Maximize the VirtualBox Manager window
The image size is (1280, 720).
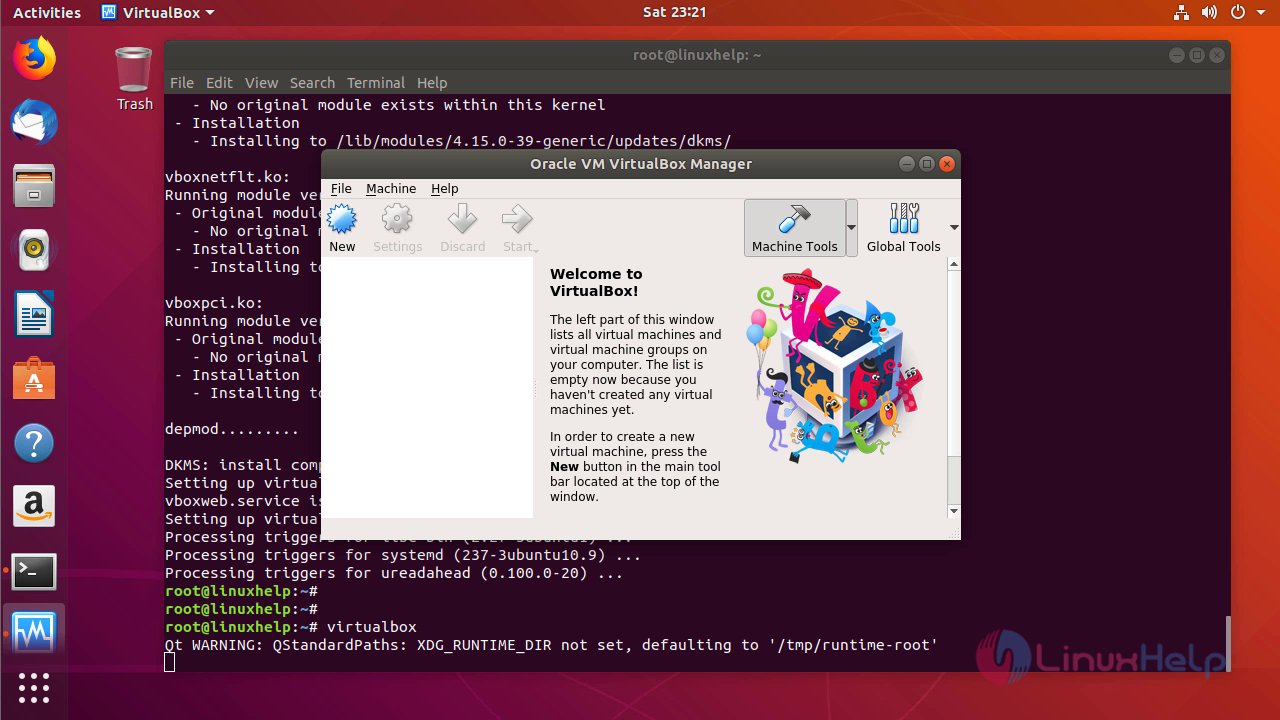tap(927, 164)
